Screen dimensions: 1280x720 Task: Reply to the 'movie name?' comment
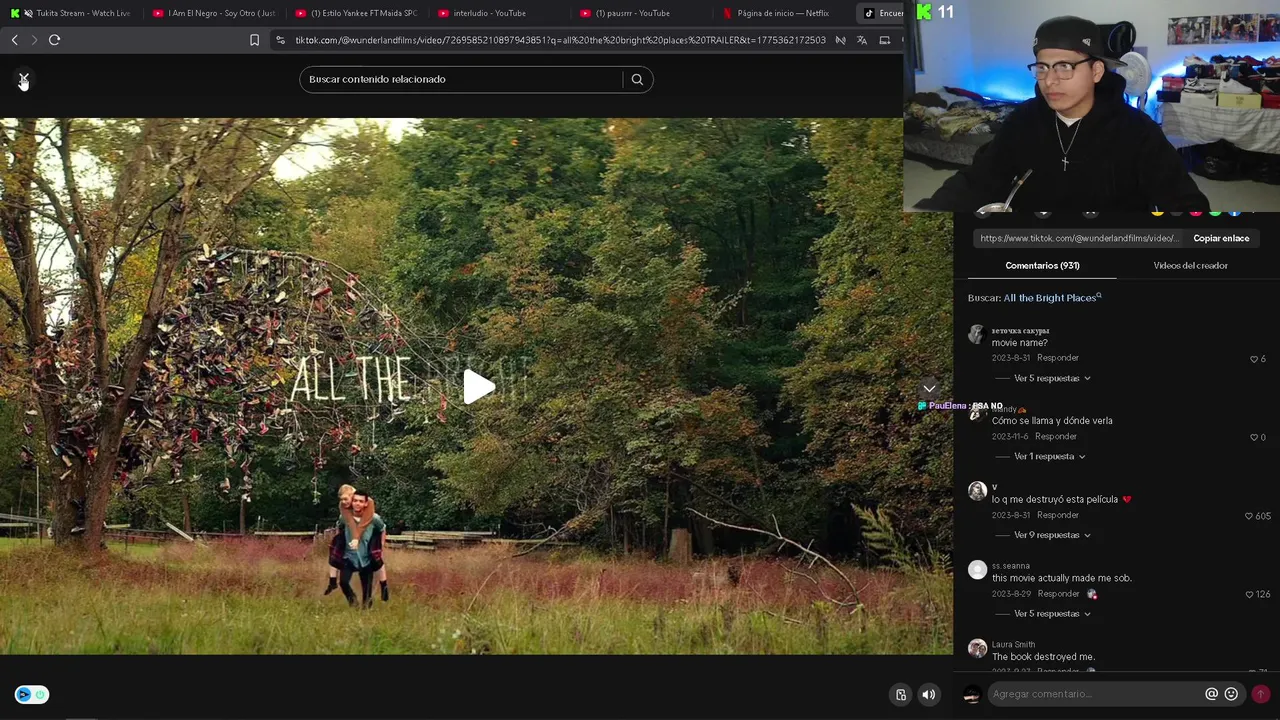[x=1057, y=358]
